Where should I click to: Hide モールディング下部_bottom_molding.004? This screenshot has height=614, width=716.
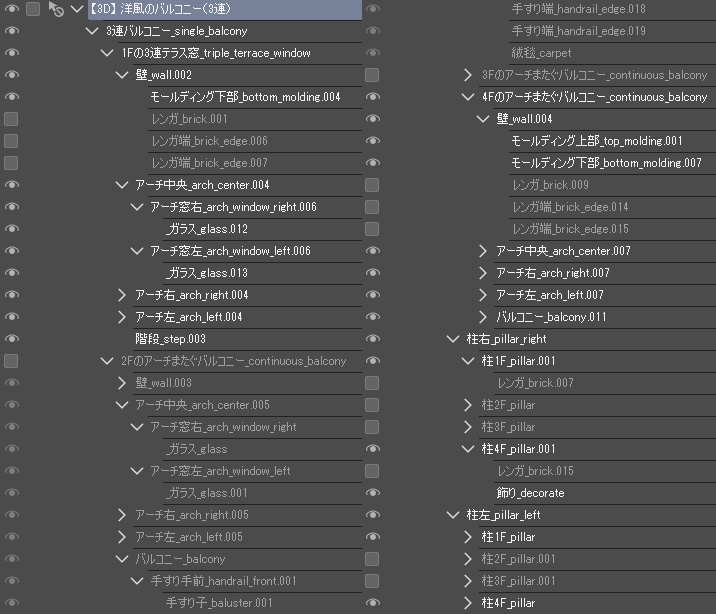point(11,96)
